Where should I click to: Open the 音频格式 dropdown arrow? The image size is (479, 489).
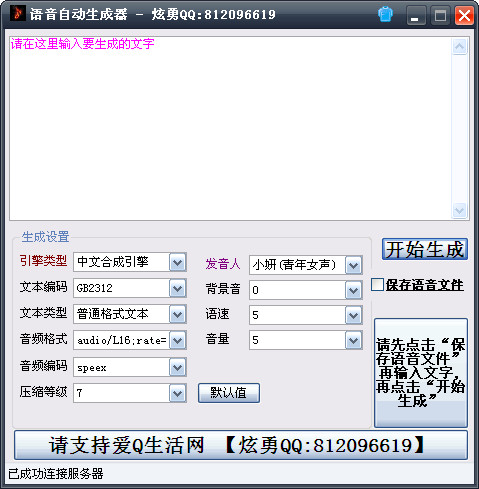coord(177,340)
